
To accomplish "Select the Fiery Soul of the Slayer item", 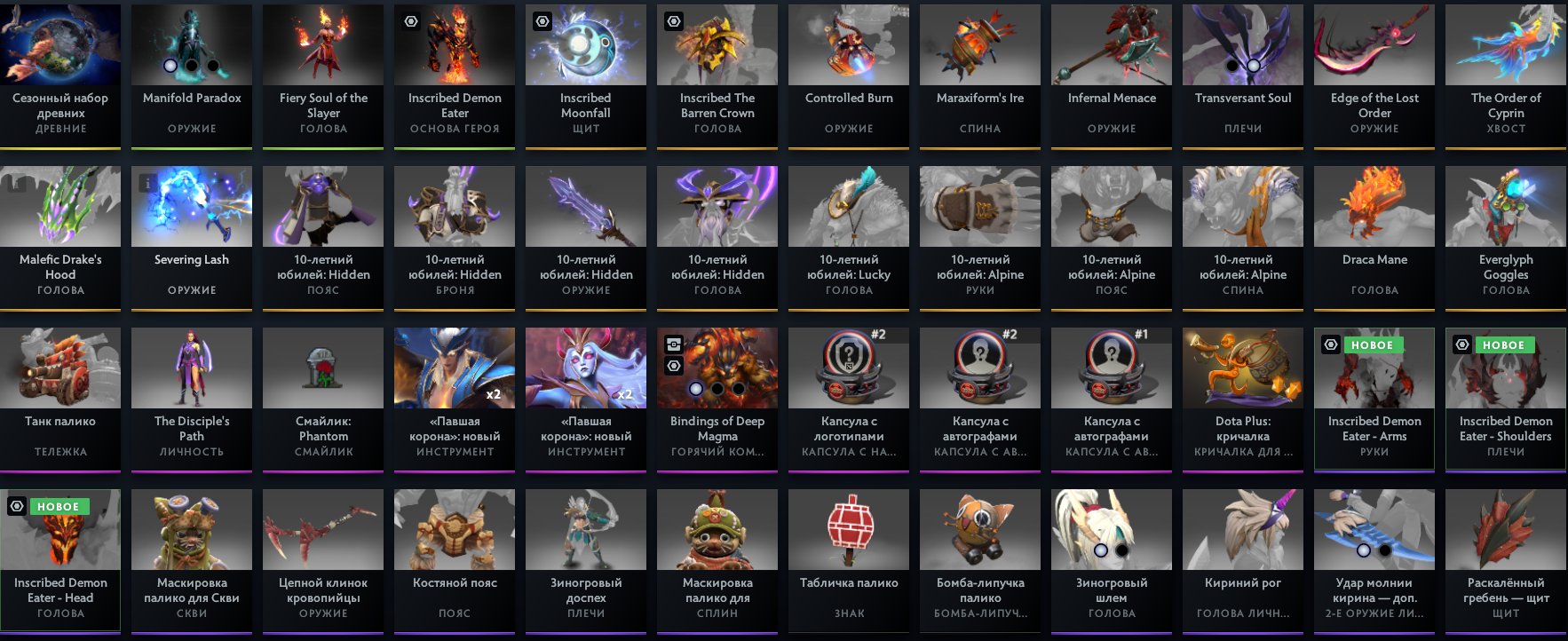I will (323, 76).
